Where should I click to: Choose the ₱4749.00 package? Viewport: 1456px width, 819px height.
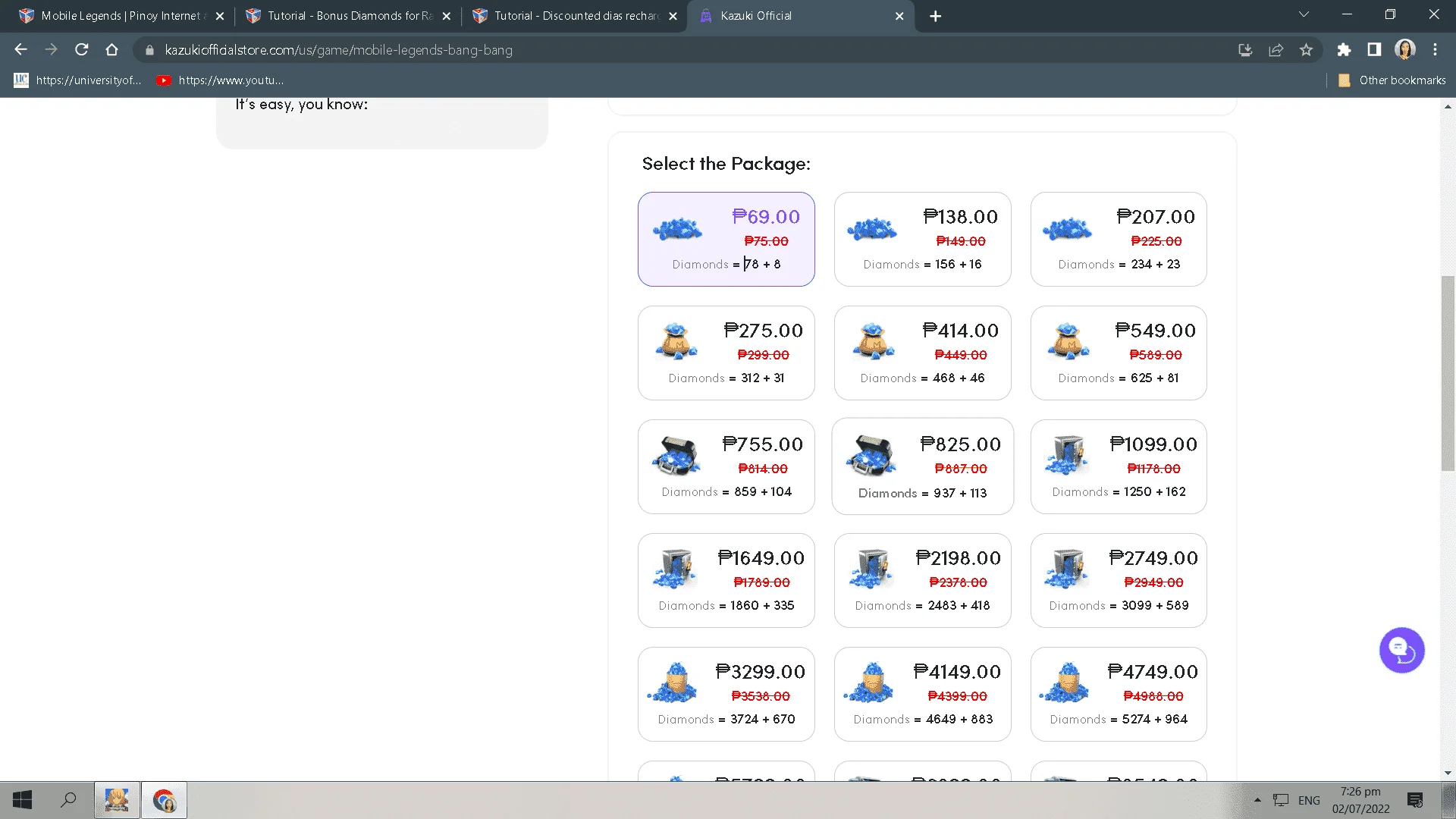(x=1119, y=694)
